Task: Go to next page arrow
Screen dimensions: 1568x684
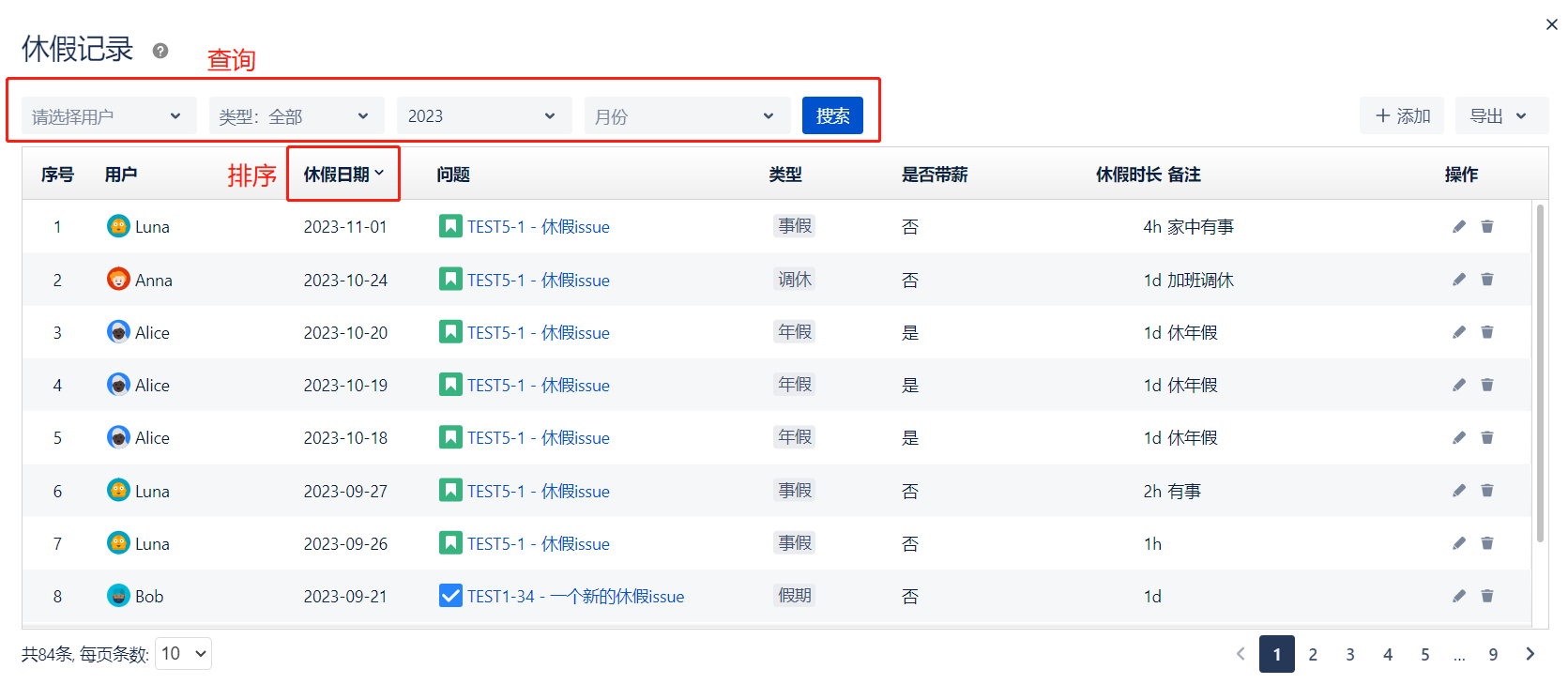Action: (x=1530, y=654)
